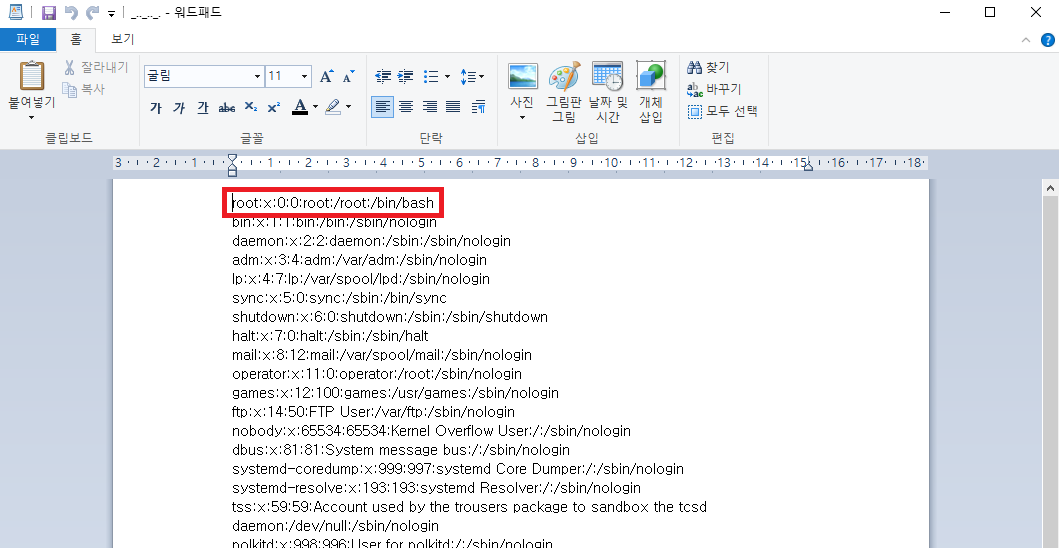Switch to the 보기 tab
This screenshot has height=548, width=1060.
(123, 39)
